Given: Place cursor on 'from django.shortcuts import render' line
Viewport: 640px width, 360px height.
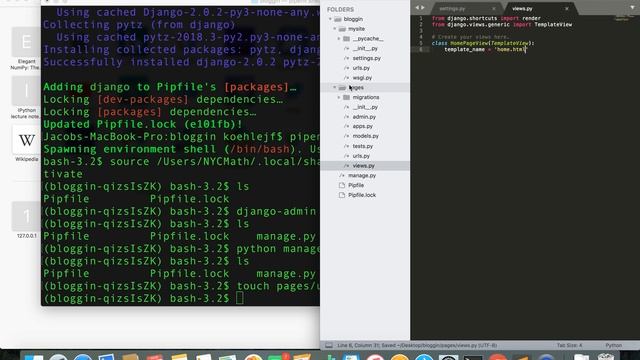Looking at the screenshot, I should 486,18.
